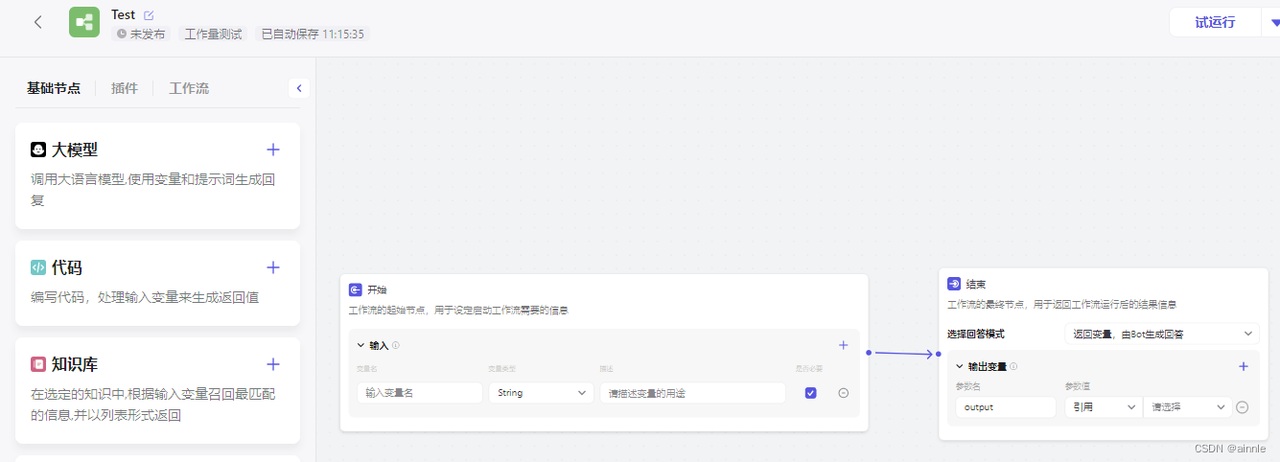Collapse the left node panel
The image size is (1280, 462).
click(298, 88)
